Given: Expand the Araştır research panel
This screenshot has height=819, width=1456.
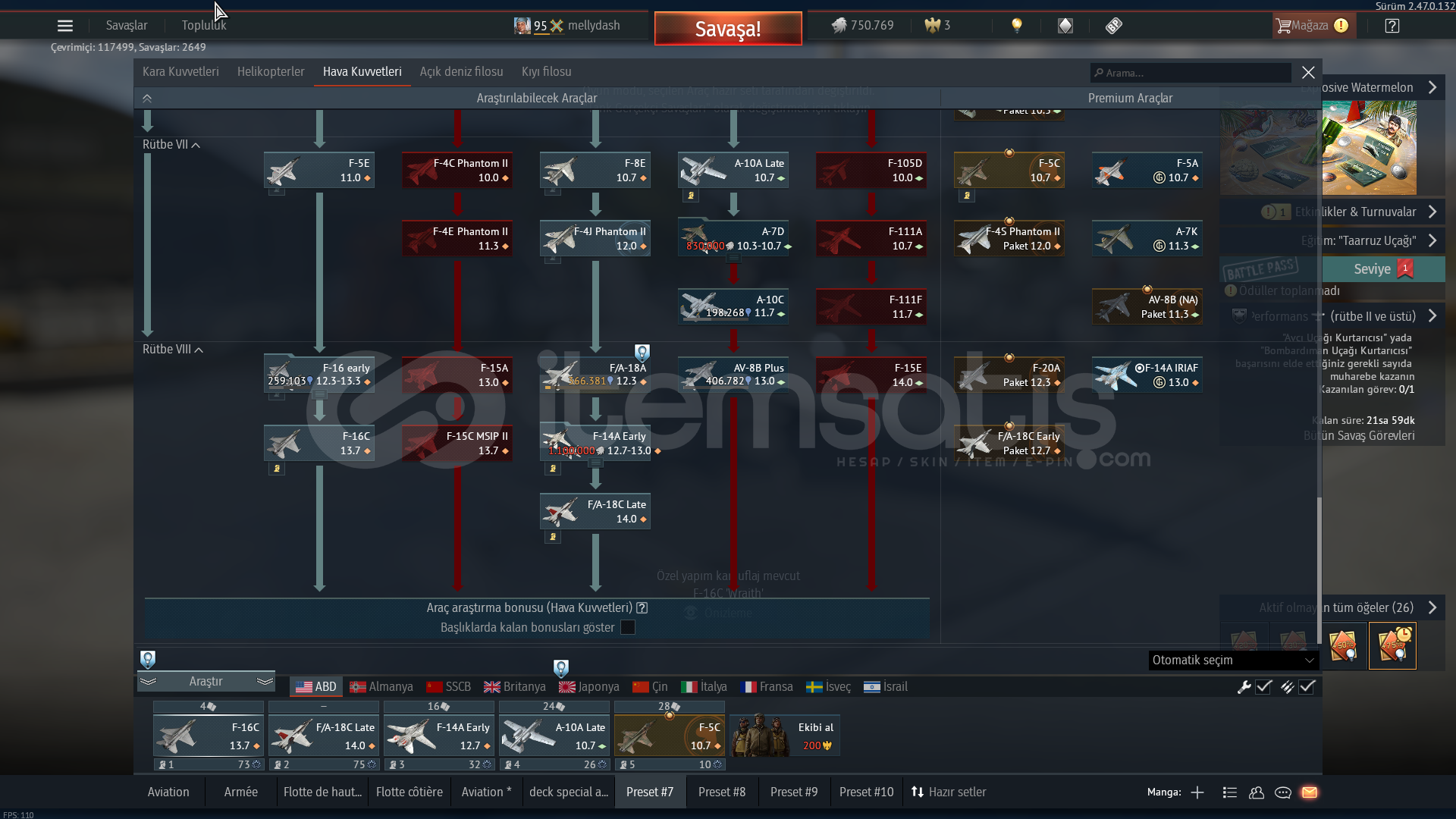Looking at the screenshot, I should tap(206, 681).
